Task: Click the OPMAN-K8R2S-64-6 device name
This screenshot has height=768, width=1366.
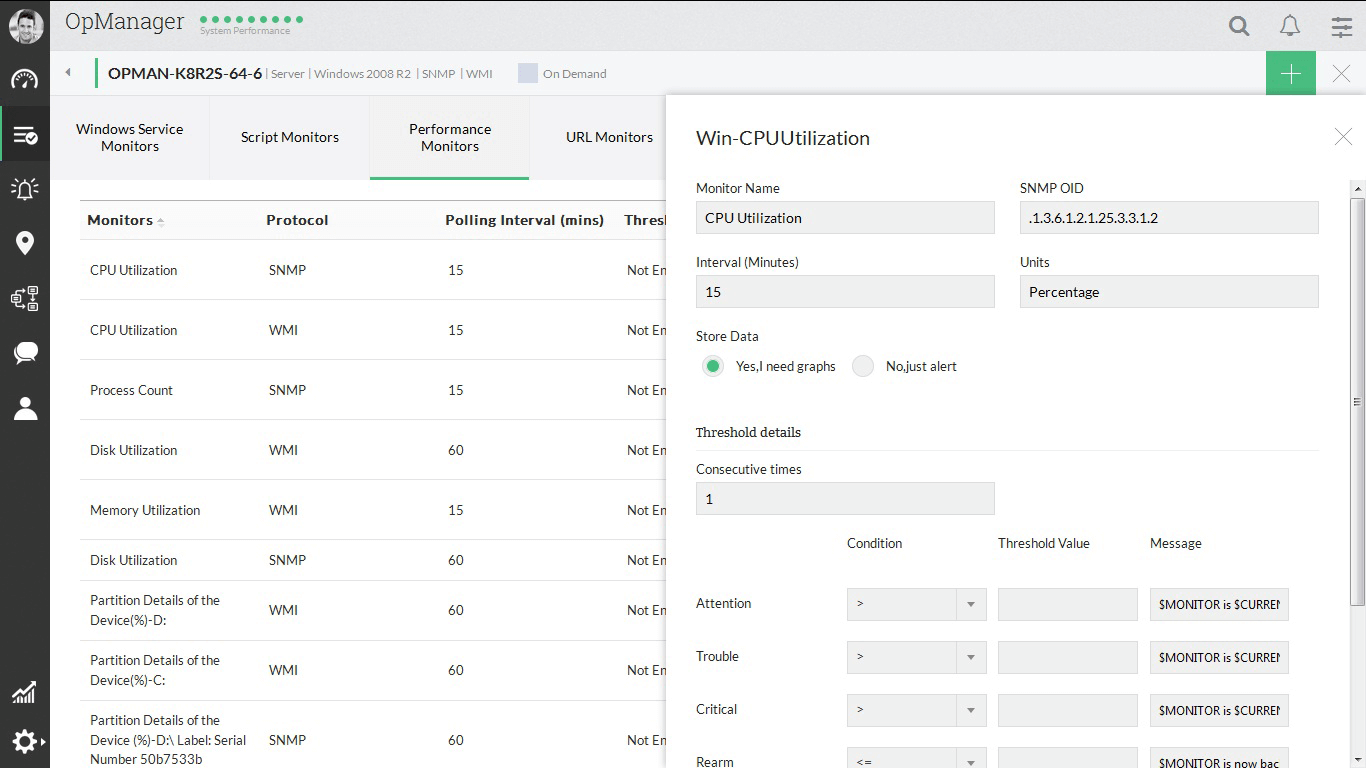Action: 185,73
